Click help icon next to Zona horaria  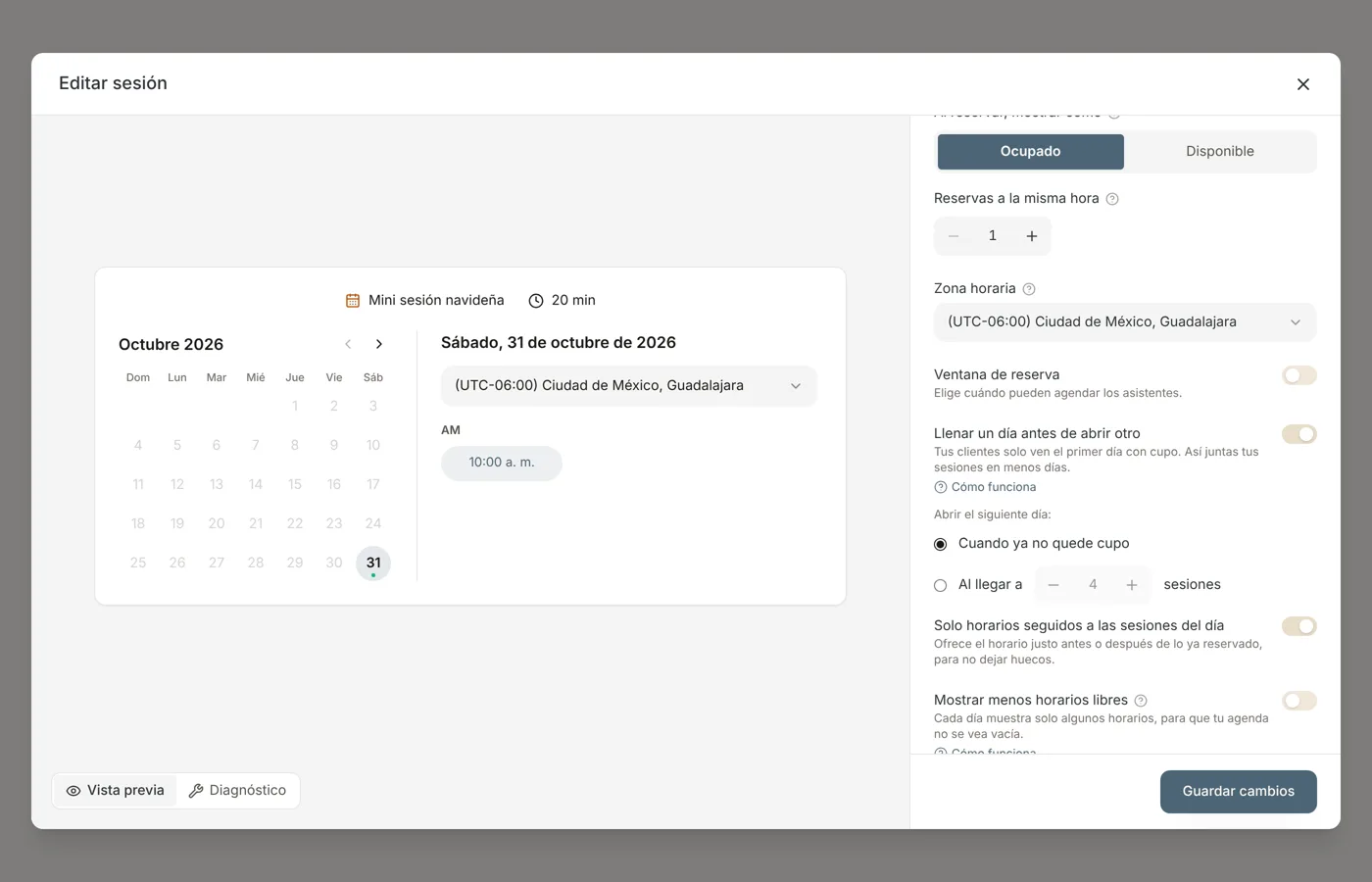tap(1029, 289)
